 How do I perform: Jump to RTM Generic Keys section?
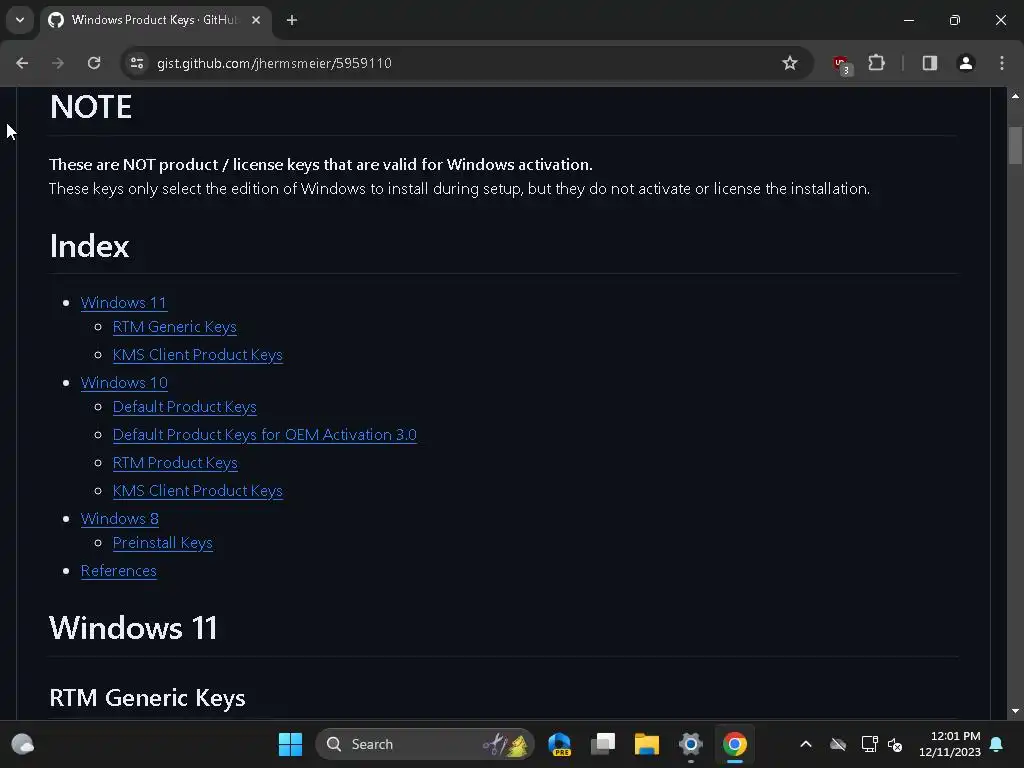click(174, 327)
